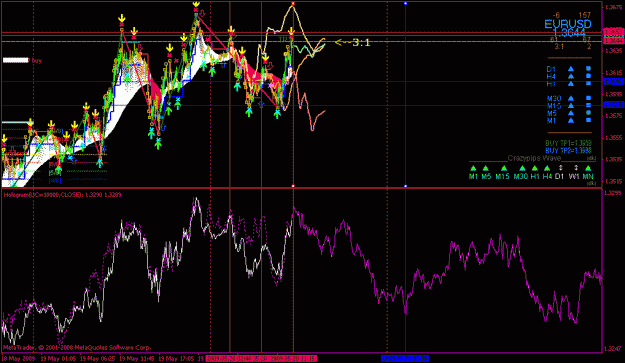625x363 pixels.
Task: Click green wave arrow above M15 label
Action: (x=504, y=169)
